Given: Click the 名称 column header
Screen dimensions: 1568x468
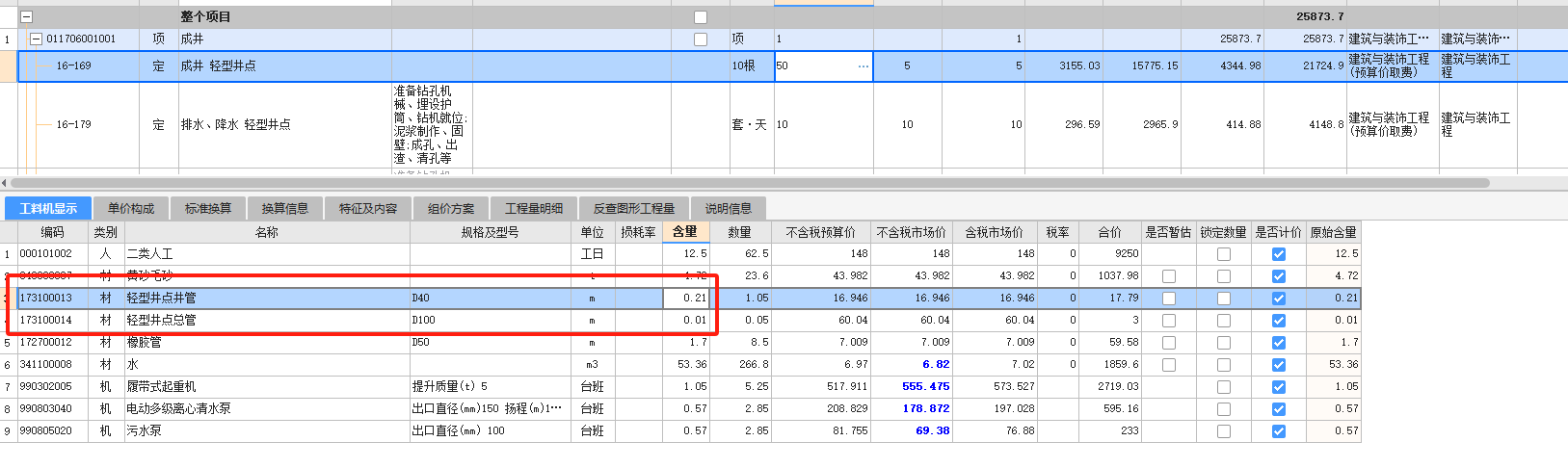Looking at the screenshot, I should click(x=267, y=232).
